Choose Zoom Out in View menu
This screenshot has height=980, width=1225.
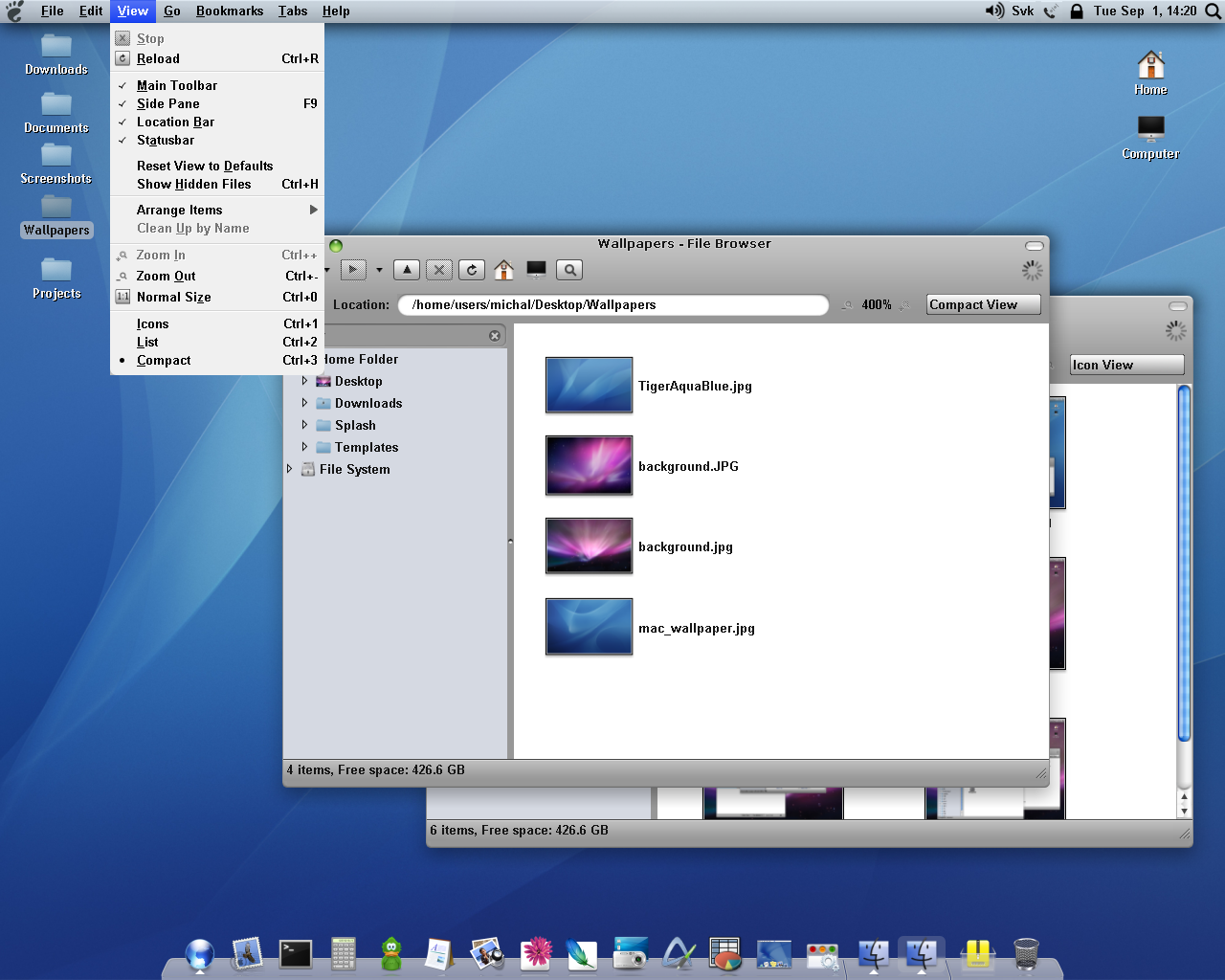pos(217,276)
